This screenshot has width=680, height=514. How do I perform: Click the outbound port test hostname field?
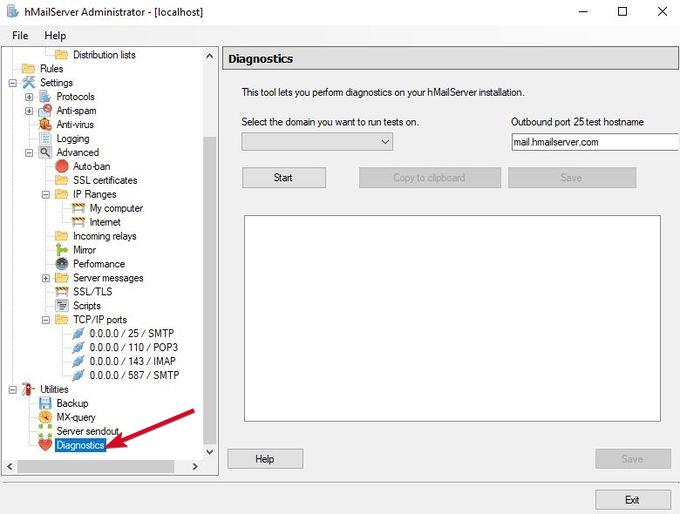pyautogui.click(x=594, y=142)
